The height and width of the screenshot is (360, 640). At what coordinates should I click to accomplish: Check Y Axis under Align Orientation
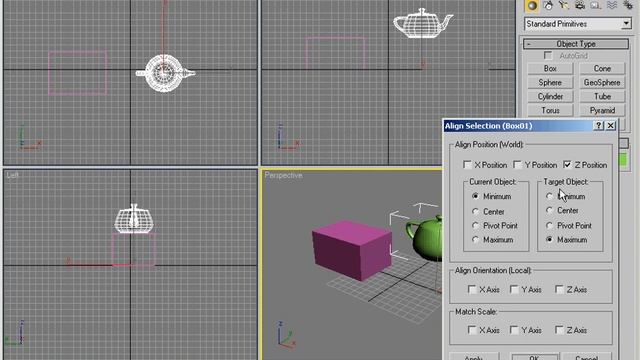tap(514, 289)
